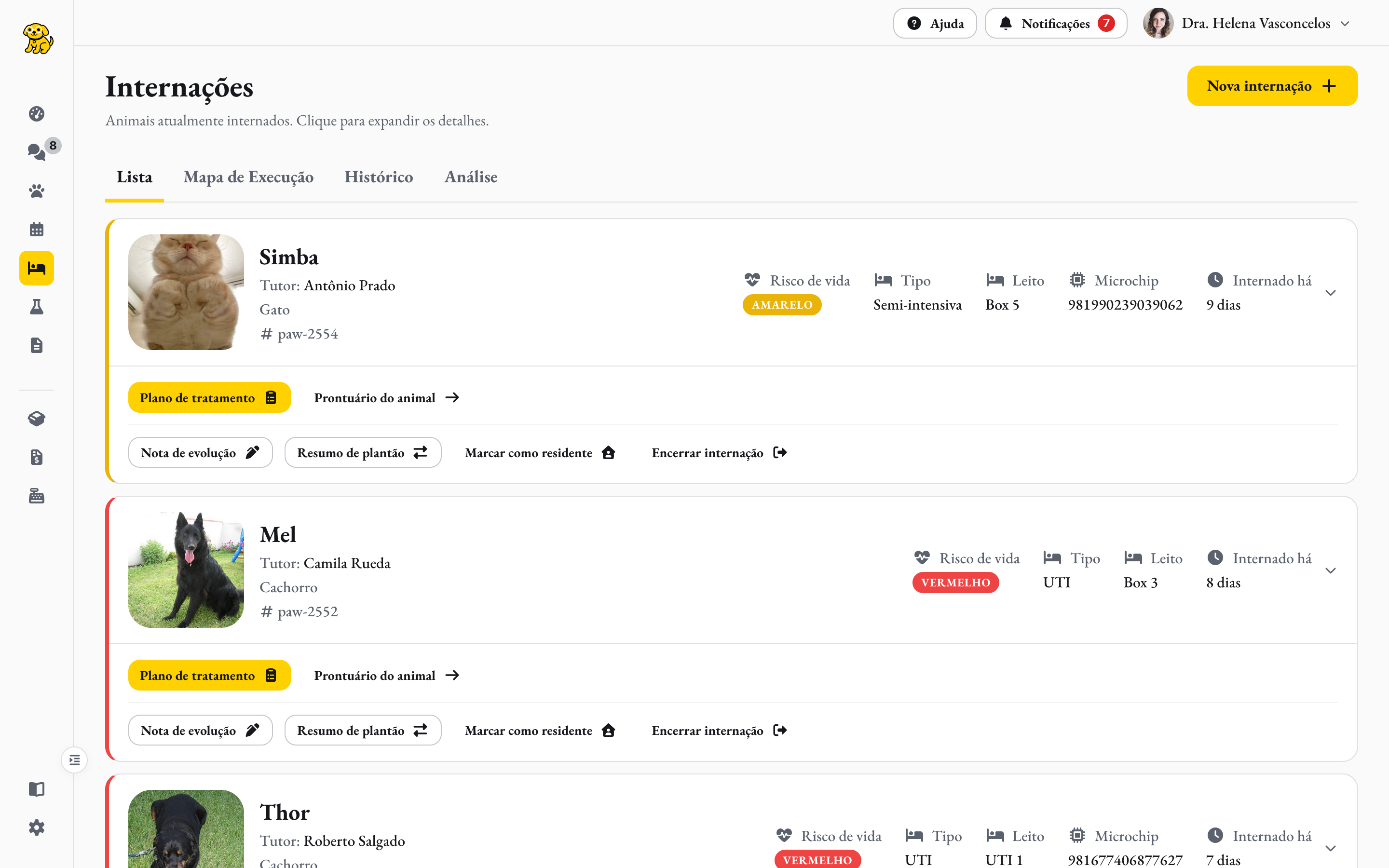Click Simba's Microchip chip icon
Image resolution: width=1389 pixels, height=868 pixels.
pyautogui.click(x=1077, y=280)
